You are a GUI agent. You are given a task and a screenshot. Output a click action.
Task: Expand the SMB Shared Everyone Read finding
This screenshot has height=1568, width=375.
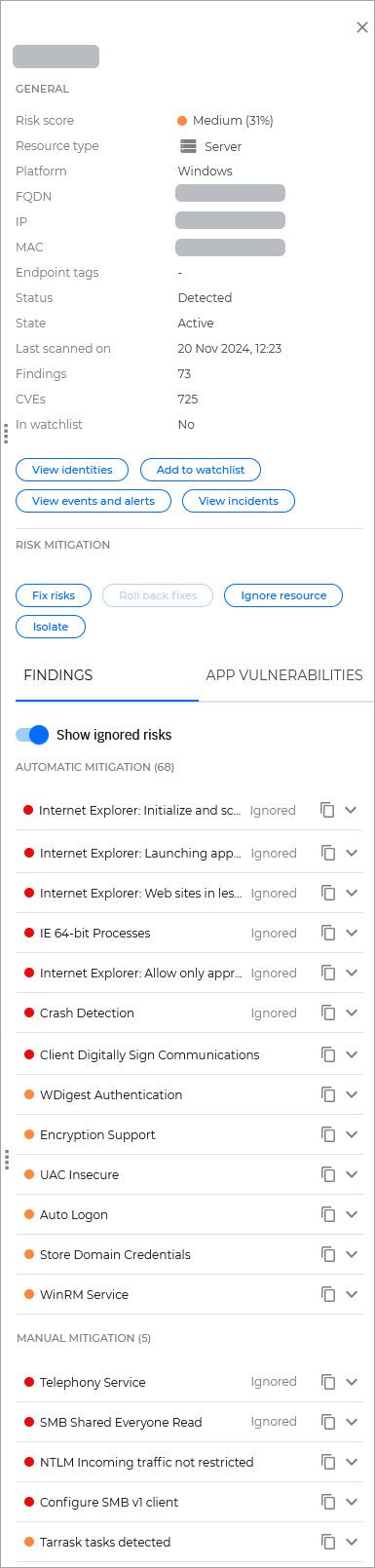(x=352, y=1422)
